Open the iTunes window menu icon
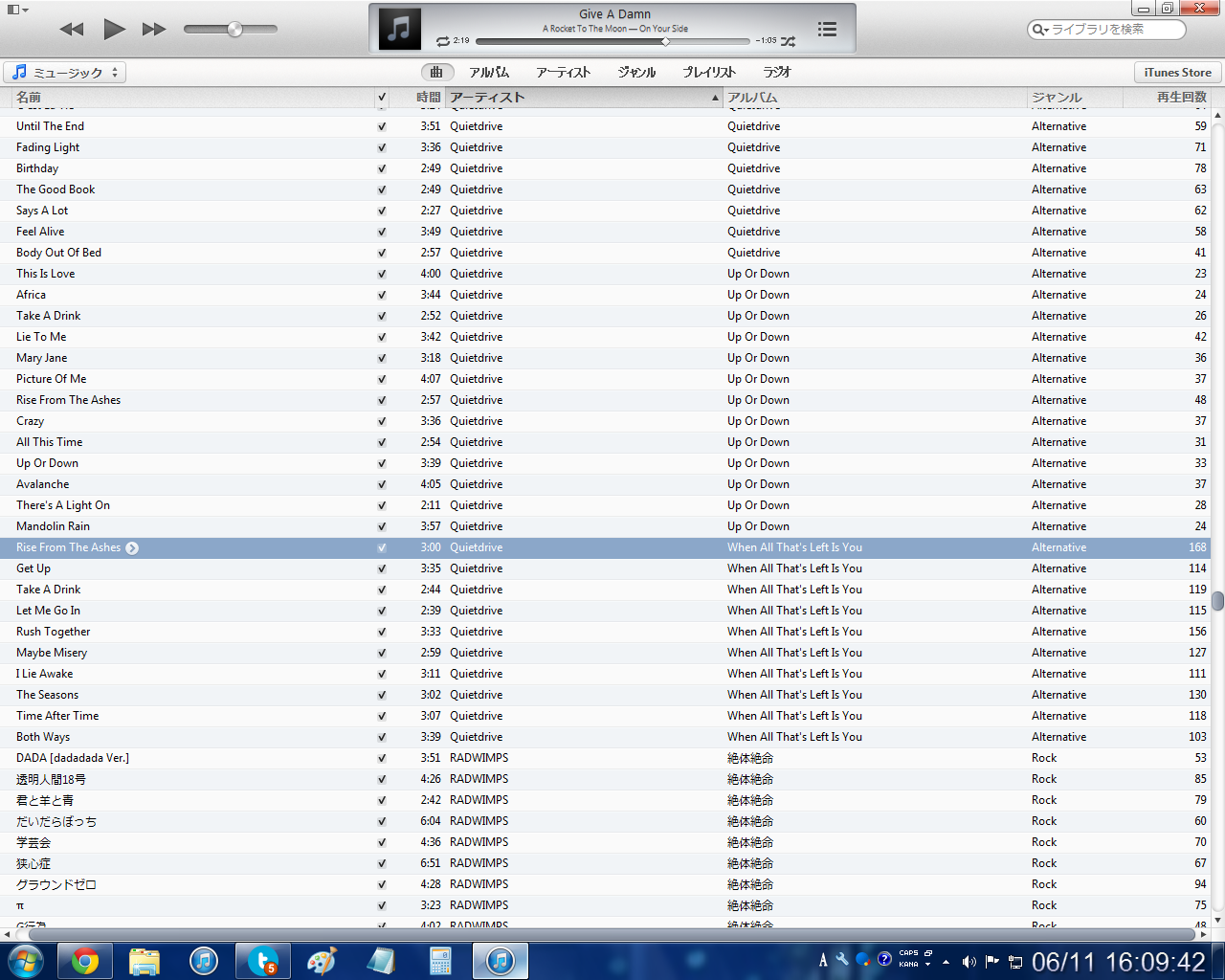1225x980 pixels. (x=16, y=10)
